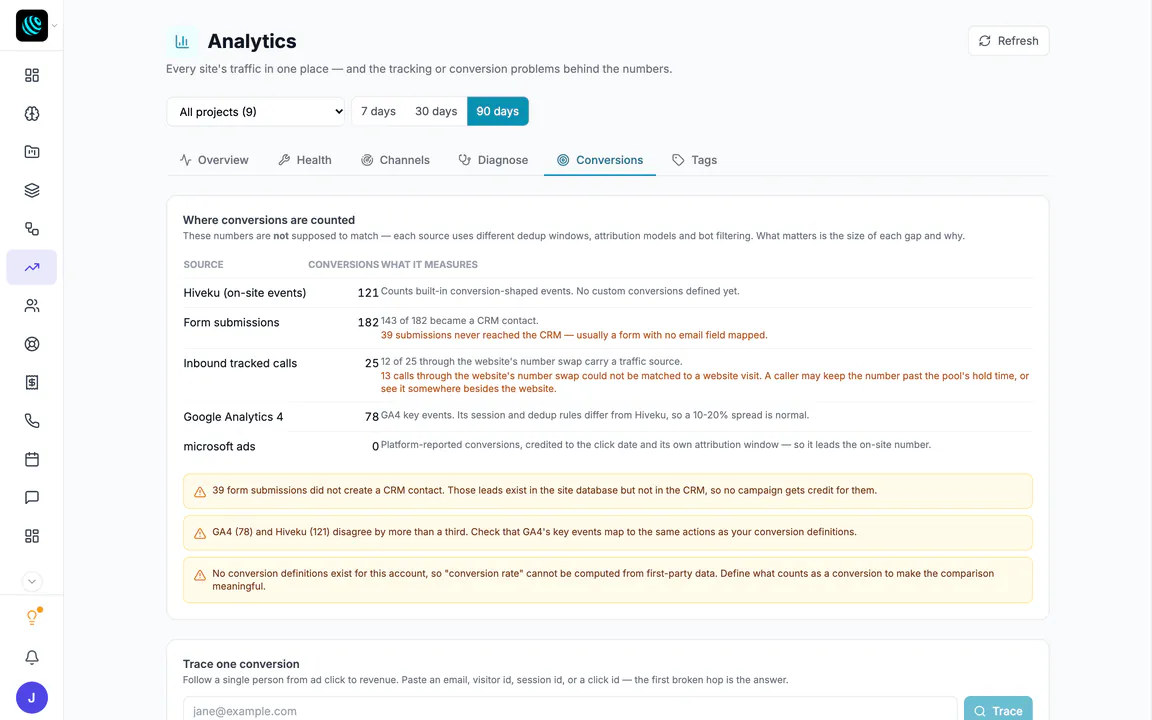The width and height of the screenshot is (1152, 720).
Task: Click the microsoft ads row label
Action: point(219,447)
